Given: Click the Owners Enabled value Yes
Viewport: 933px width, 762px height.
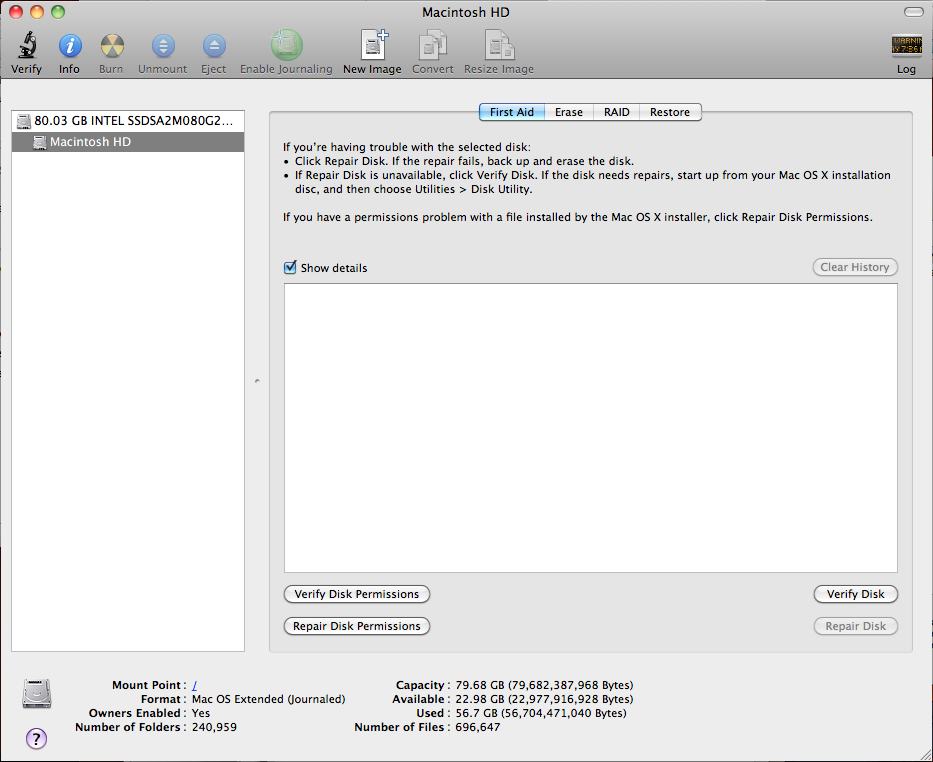Looking at the screenshot, I should click(201, 713).
